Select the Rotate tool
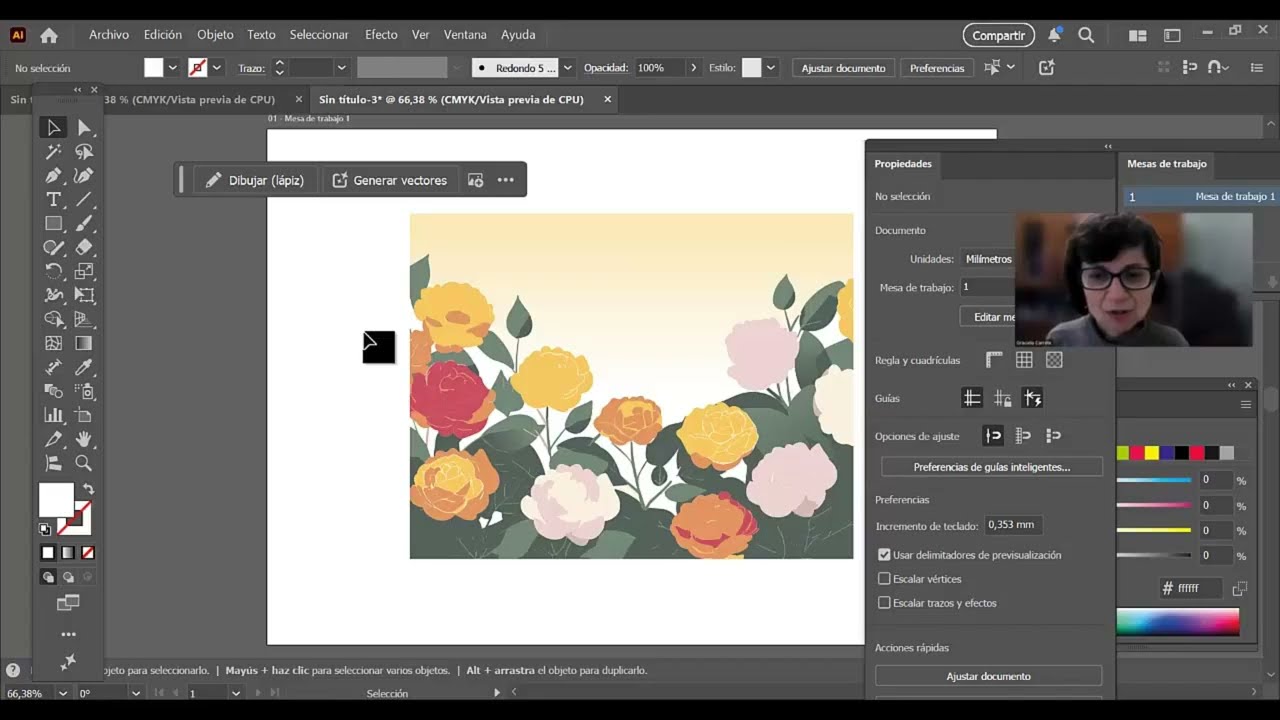The image size is (1280, 720). click(x=54, y=271)
